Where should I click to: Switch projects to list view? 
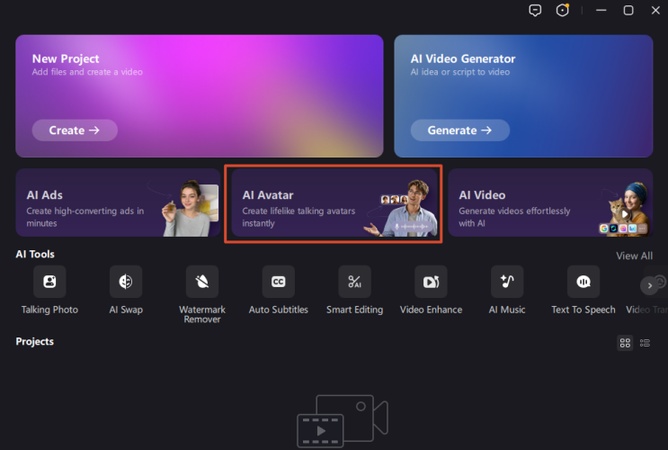645,343
